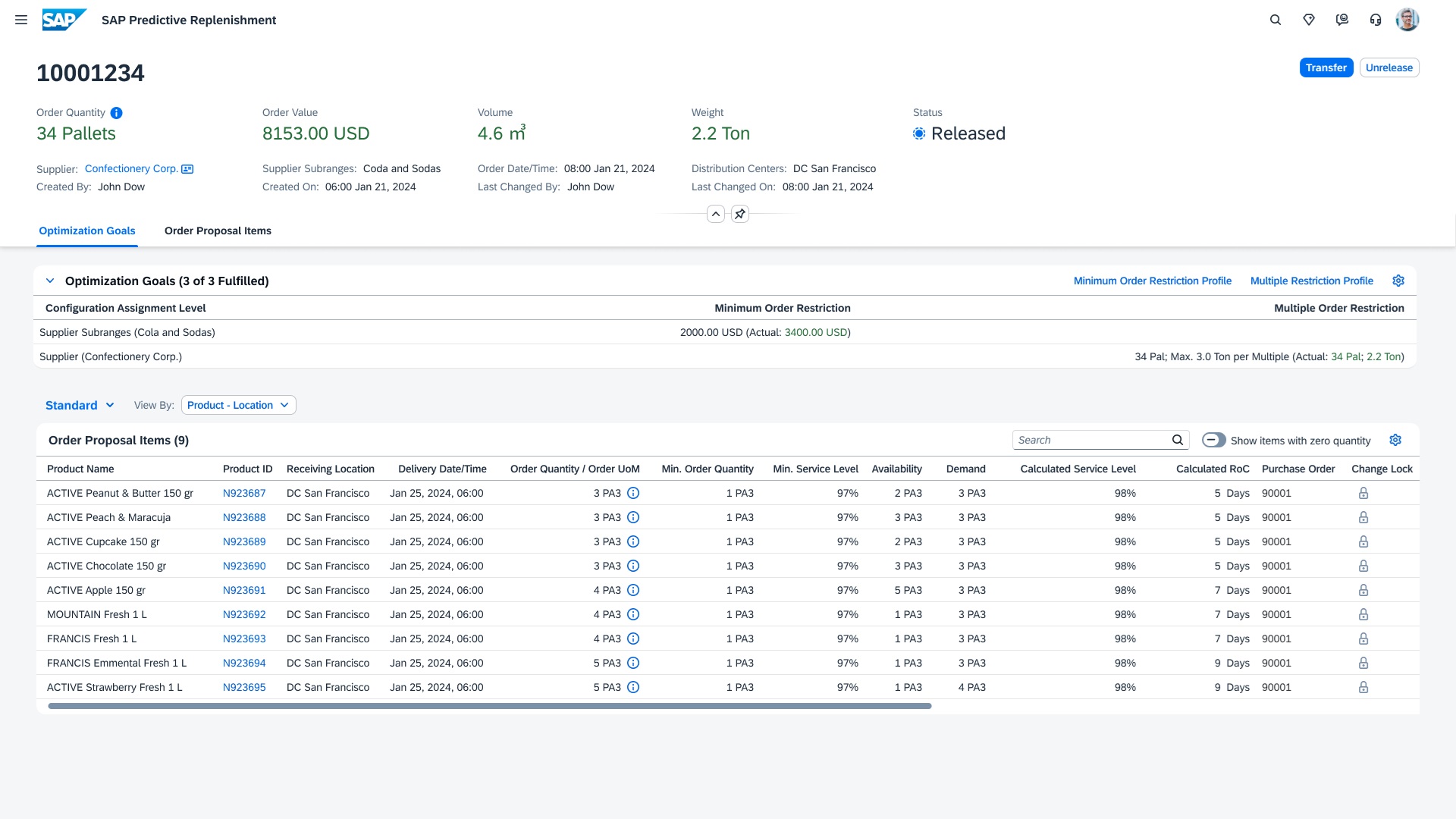The width and height of the screenshot is (1456, 819).
Task: Click the horizontal table scrollbar
Action: 489,706
